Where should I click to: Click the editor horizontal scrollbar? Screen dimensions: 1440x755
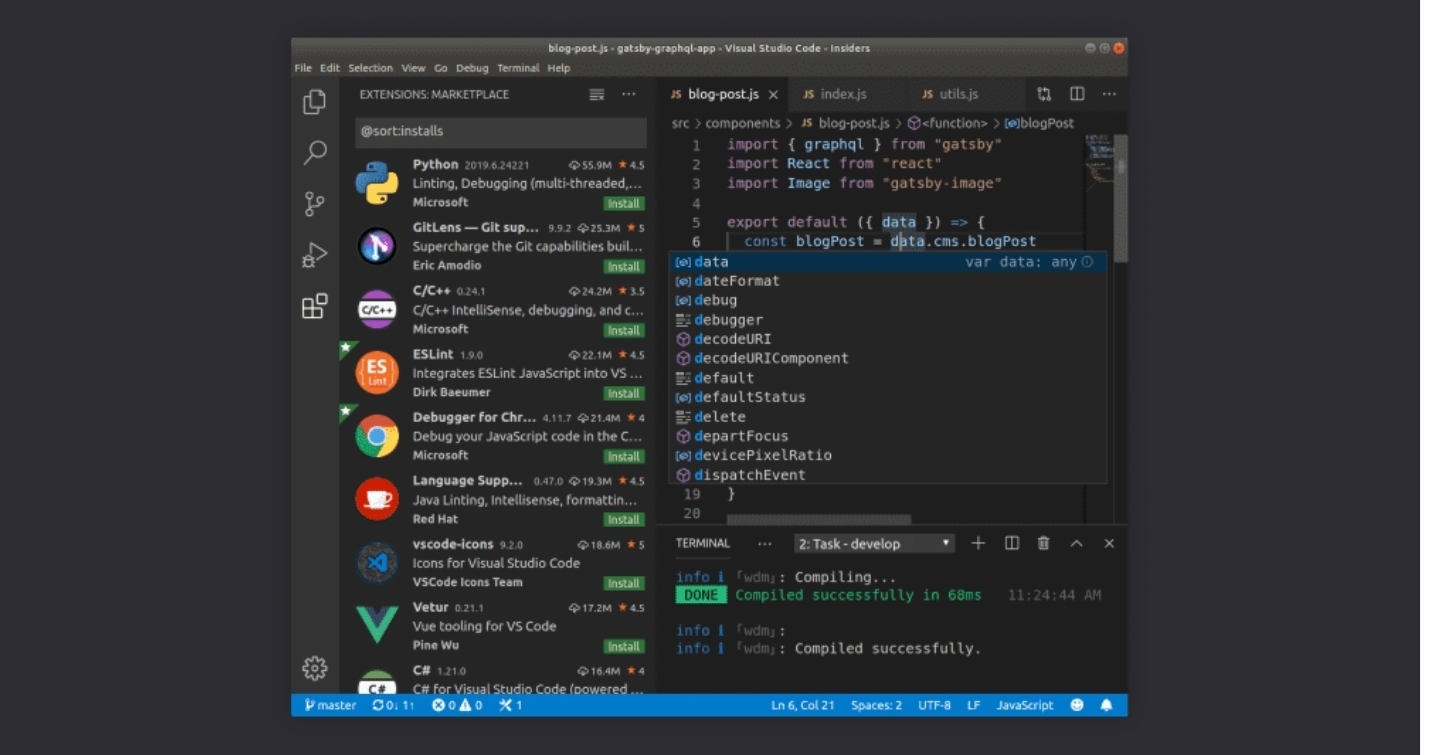(x=819, y=520)
